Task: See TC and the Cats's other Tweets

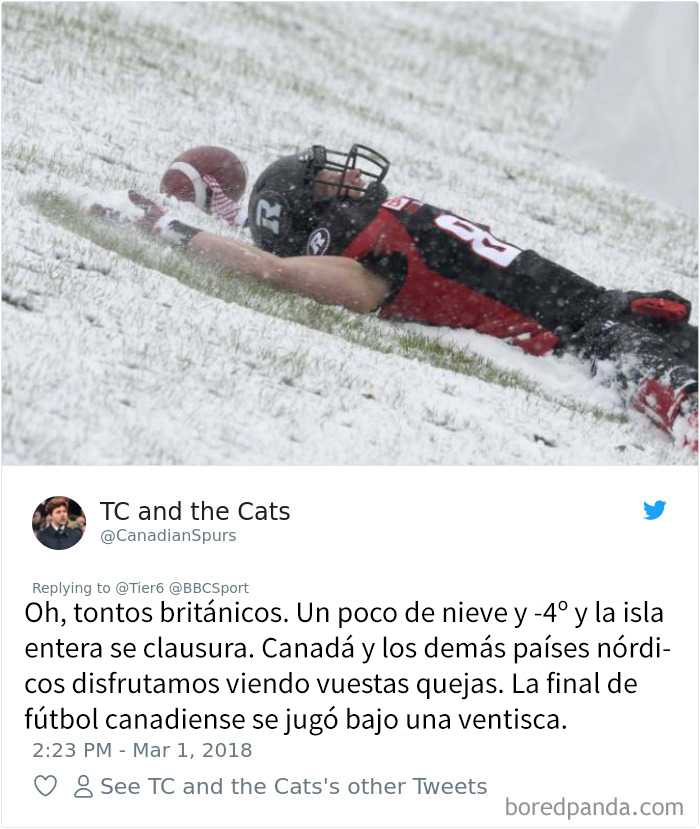Action: click(x=293, y=786)
